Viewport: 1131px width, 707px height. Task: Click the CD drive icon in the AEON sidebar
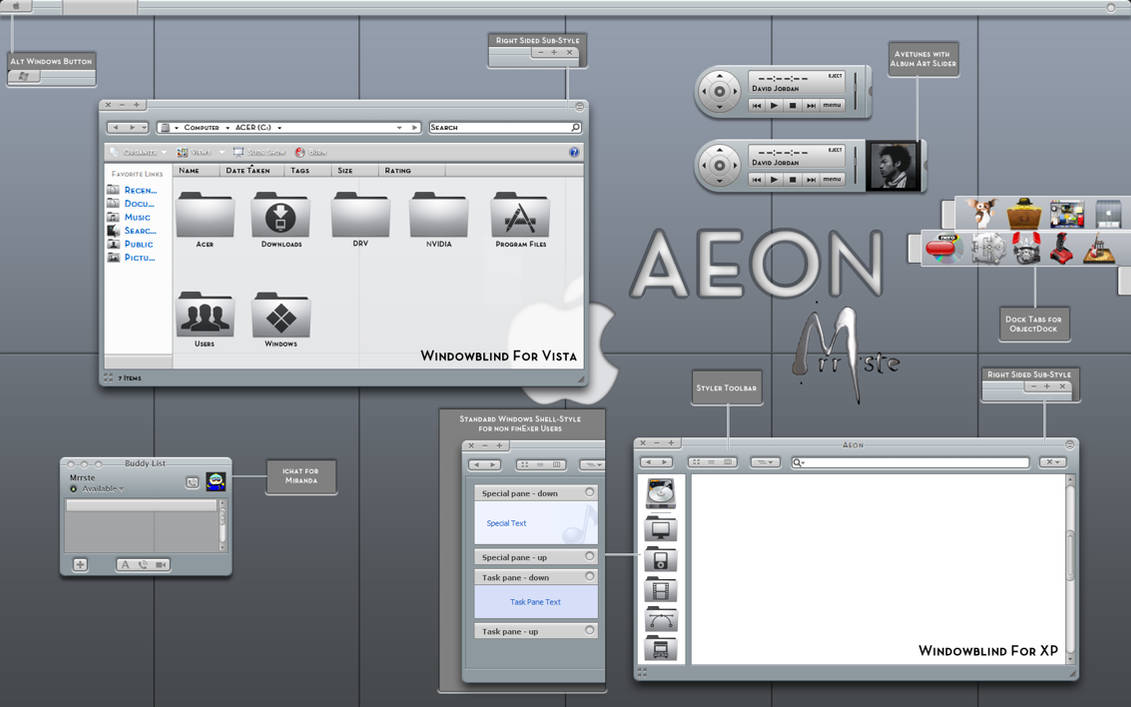point(659,494)
